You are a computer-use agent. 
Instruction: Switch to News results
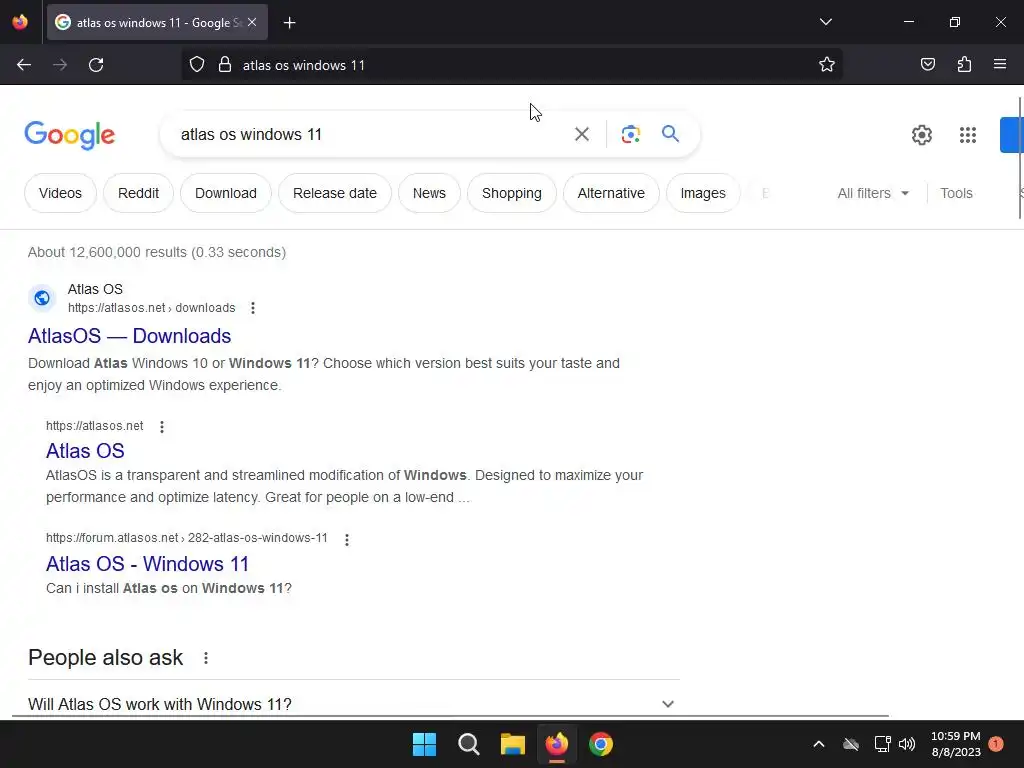pos(429,193)
